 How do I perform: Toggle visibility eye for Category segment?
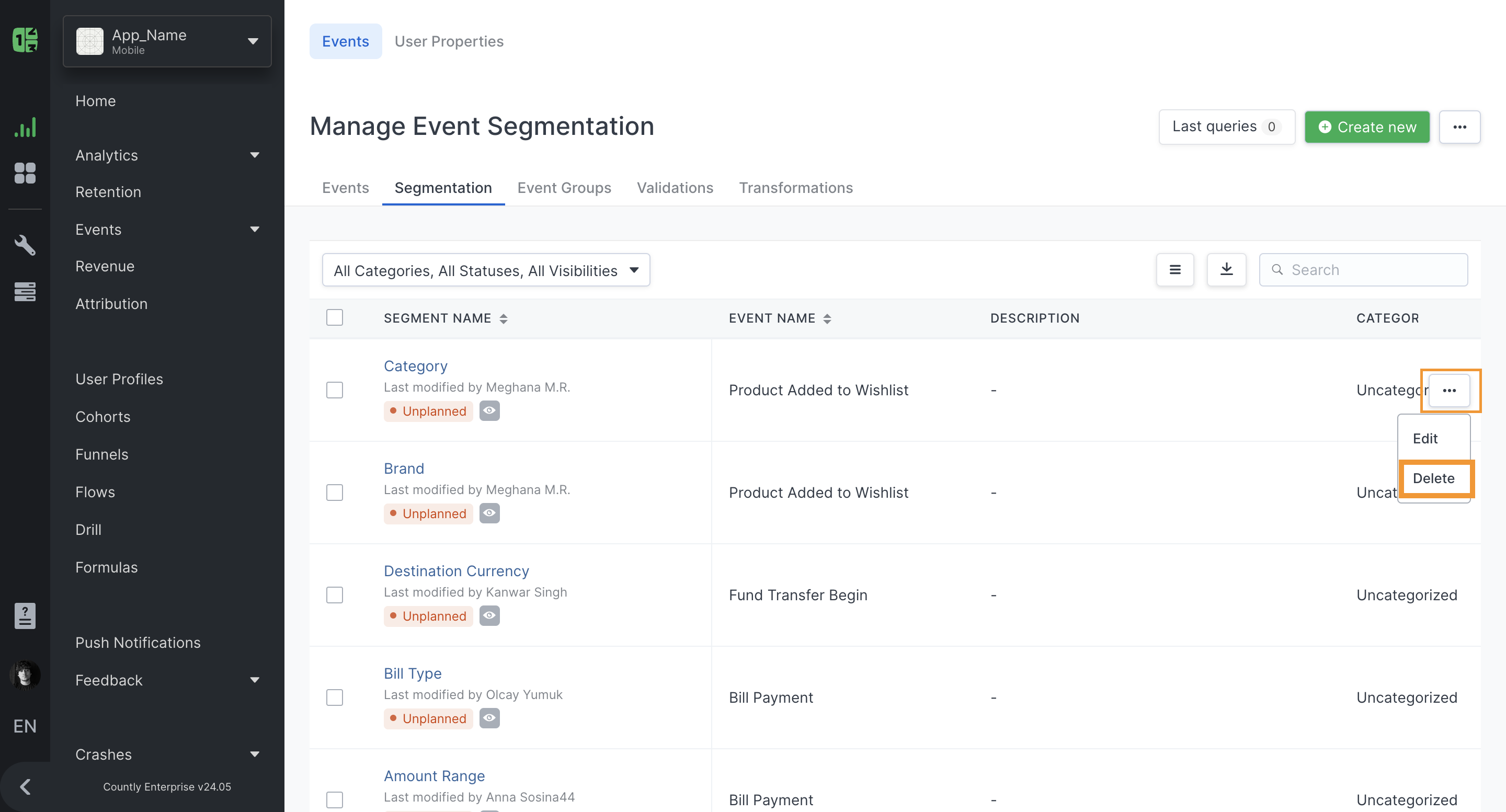click(x=489, y=411)
